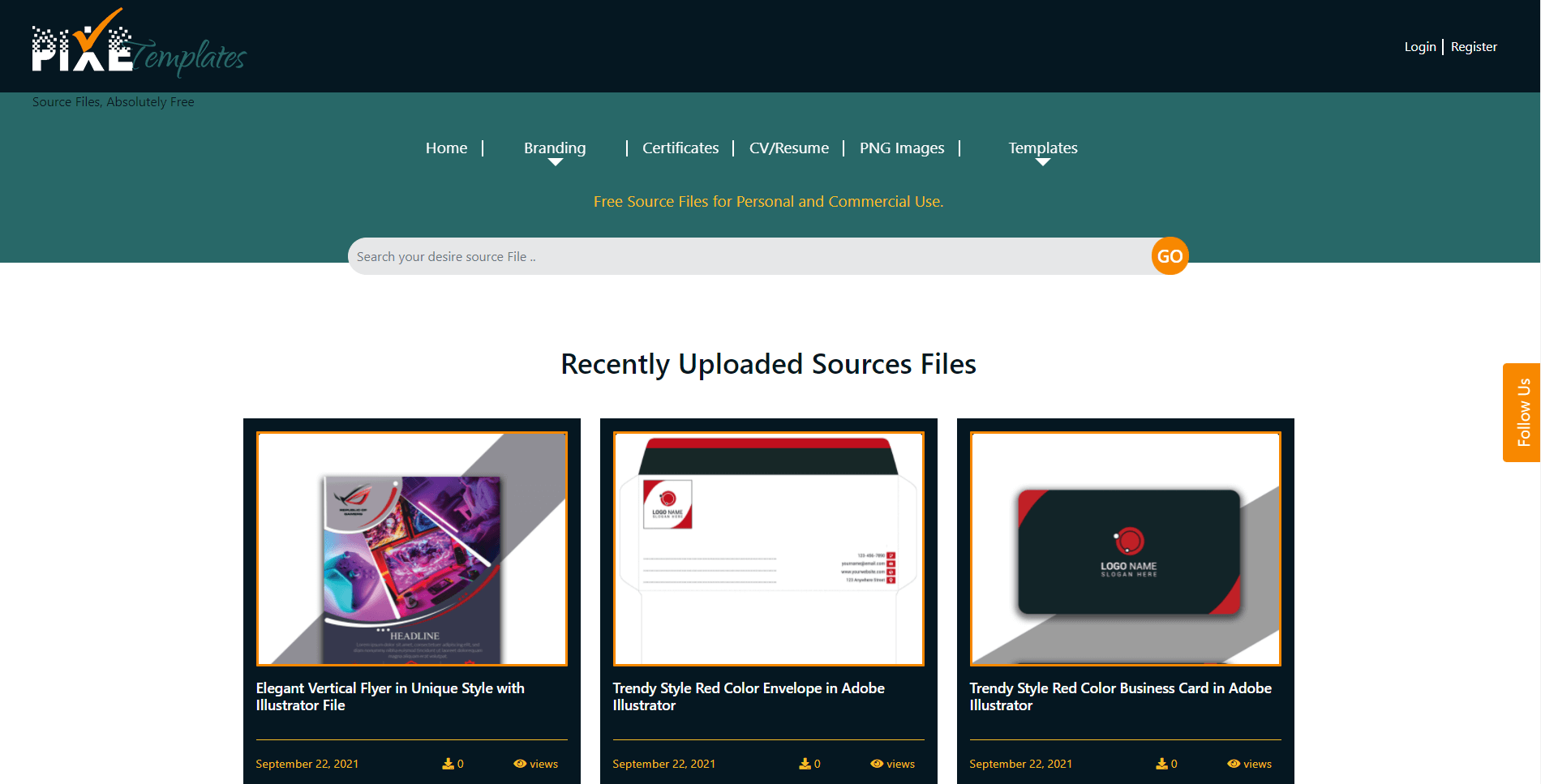Switch to the Certificates section
The width and height of the screenshot is (1541, 784).
[x=680, y=148]
